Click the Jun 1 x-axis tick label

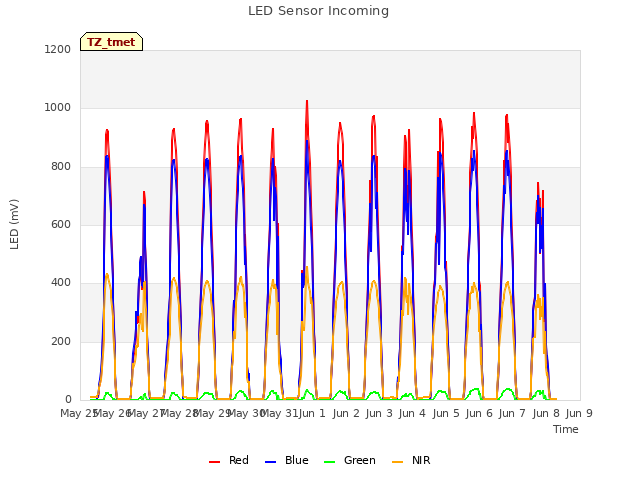(x=312, y=413)
